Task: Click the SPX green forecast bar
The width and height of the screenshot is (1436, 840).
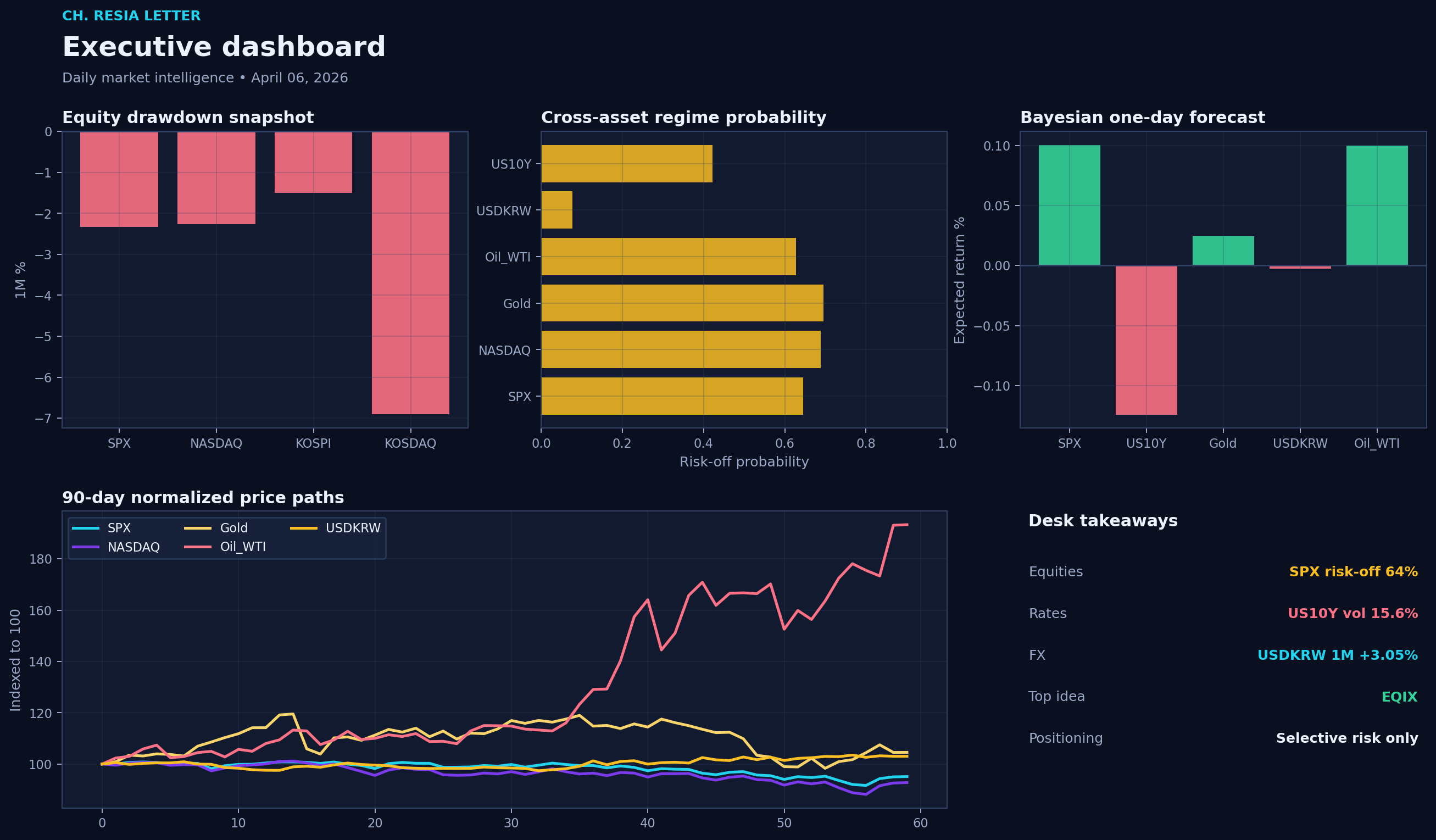Action: 1069,205
